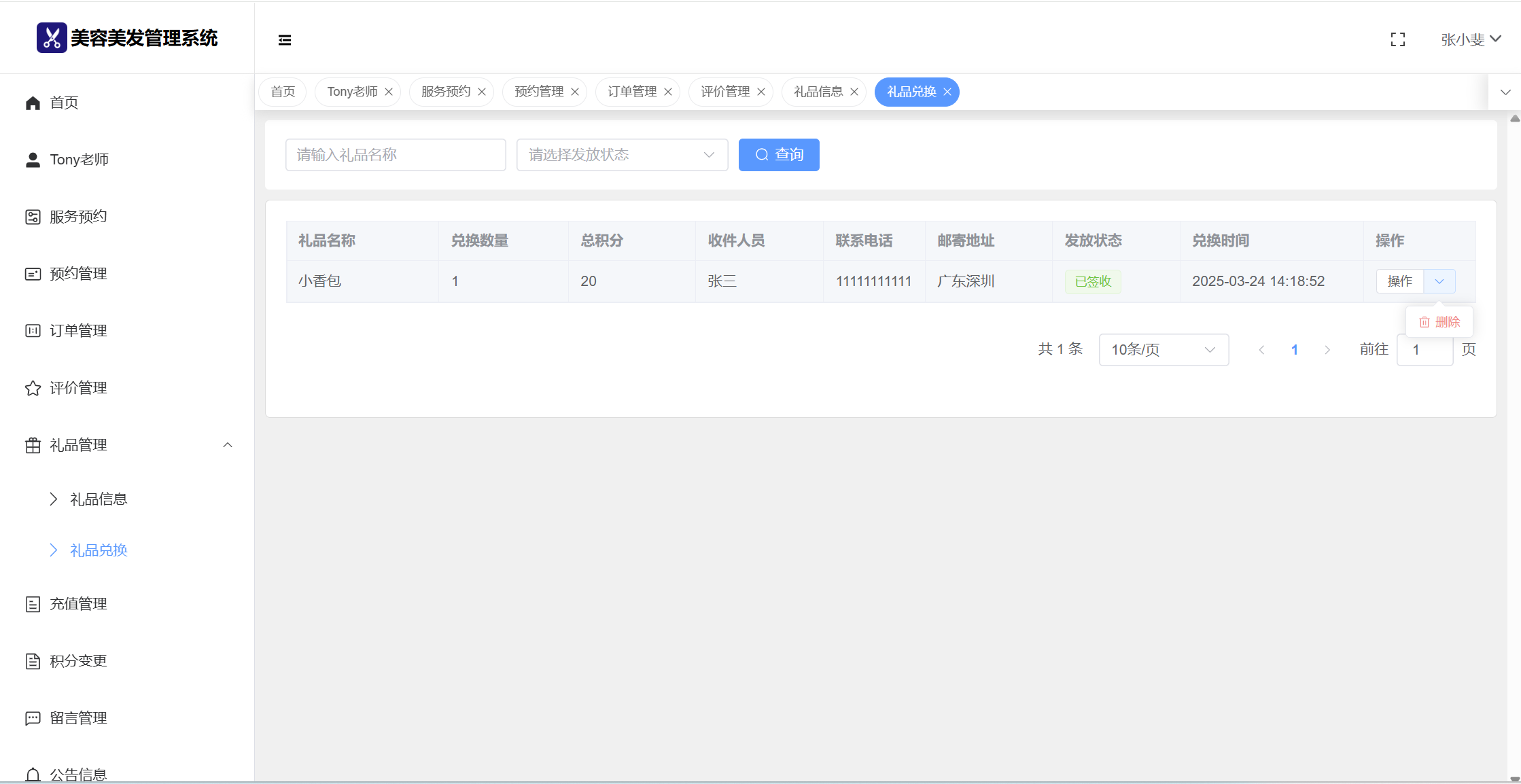The height and width of the screenshot is (784, 1521).
Task: Click the gift icon for 礼品管理
Action: (x=33, y=445)
